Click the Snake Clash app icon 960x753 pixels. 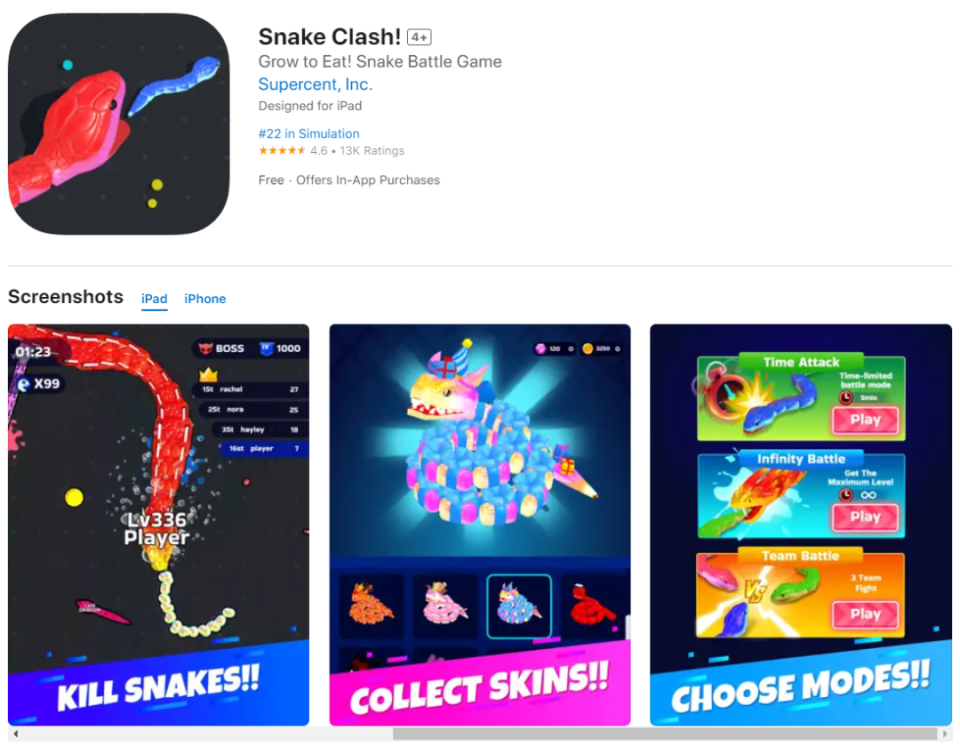[119, 124]
